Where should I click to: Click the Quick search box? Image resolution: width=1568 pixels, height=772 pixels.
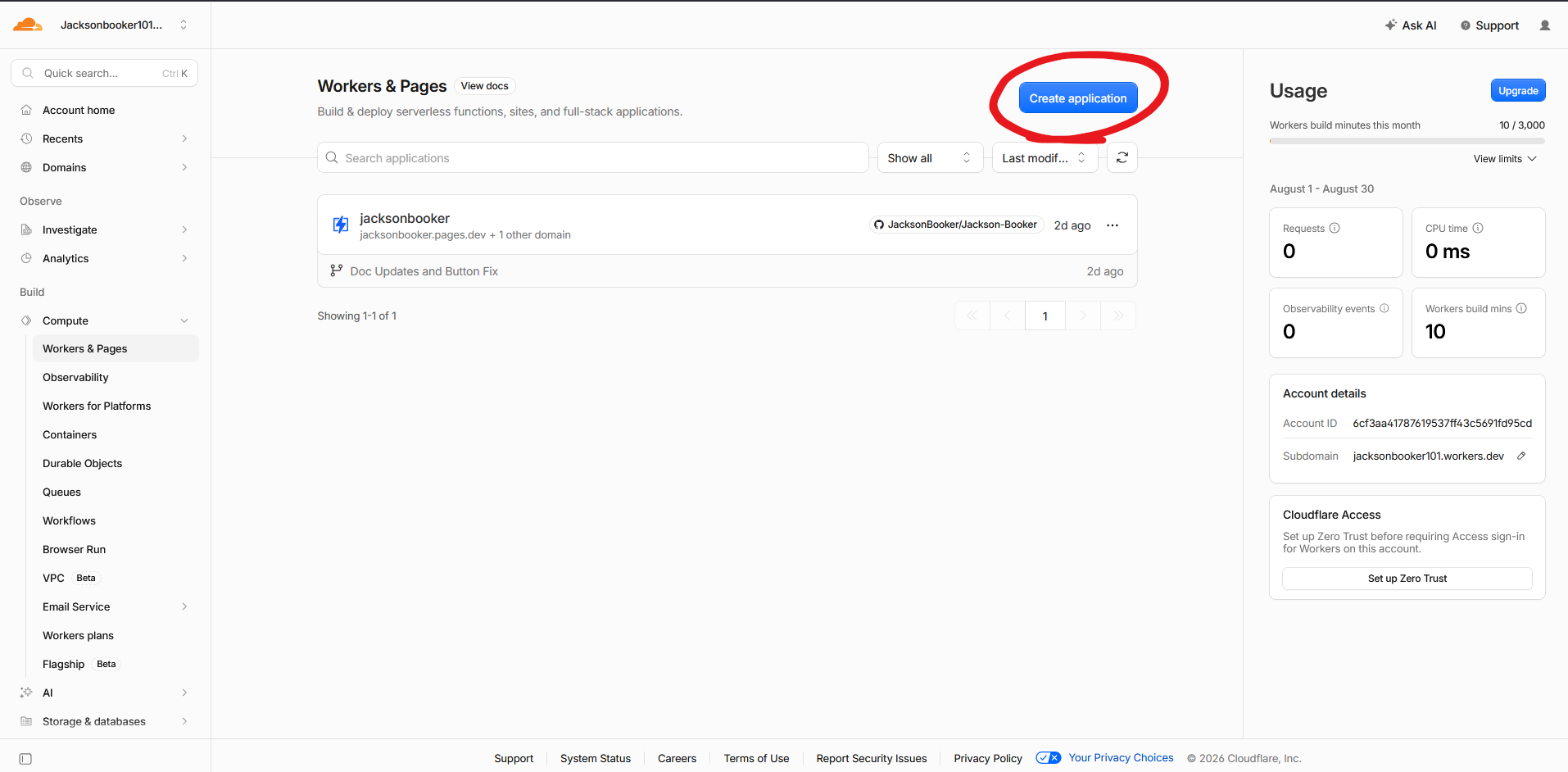click(104, 73)
